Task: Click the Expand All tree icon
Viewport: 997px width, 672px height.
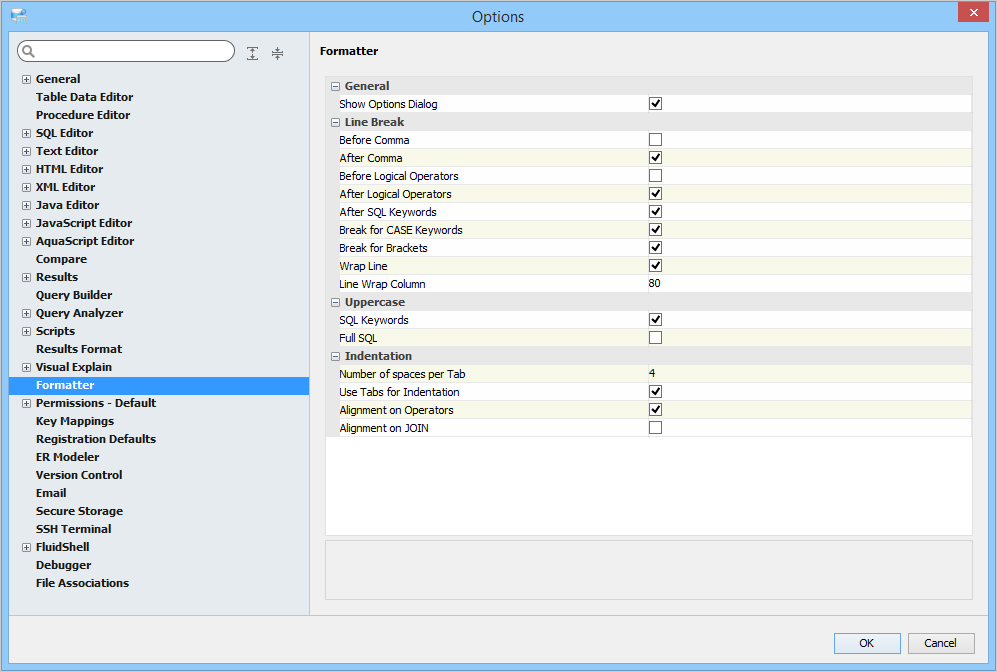Action: pyautogui.click(x=253, y=53)
